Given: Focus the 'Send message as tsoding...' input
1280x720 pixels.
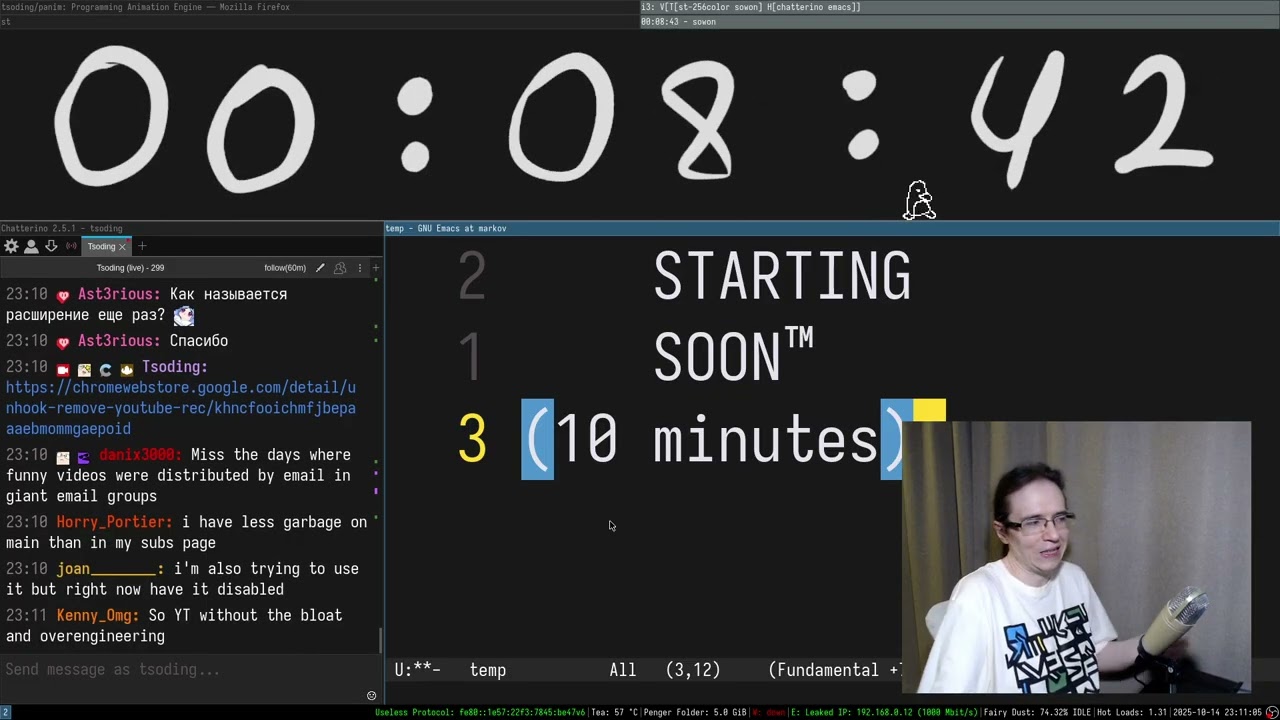Looking at the screenshot, I should coord(190,670).
